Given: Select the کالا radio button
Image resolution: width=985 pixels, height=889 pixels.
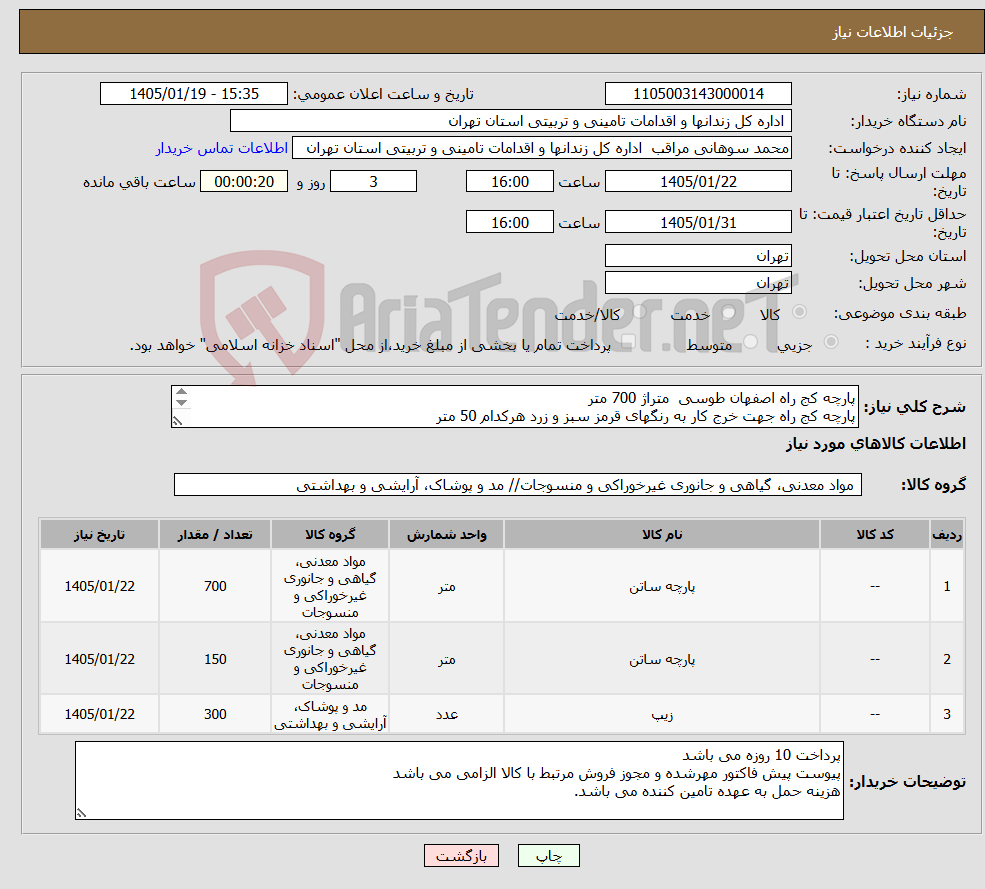Looking at the screenshot, I should (x=800, y=312).
